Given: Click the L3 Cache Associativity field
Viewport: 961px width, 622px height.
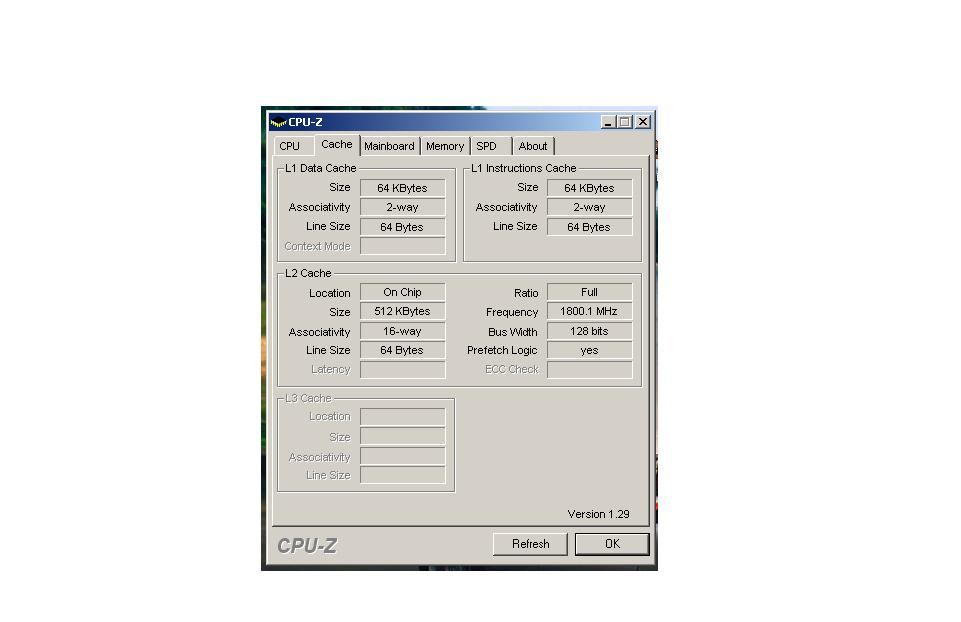Looking at the screenshot, I should tap(403, 456).
